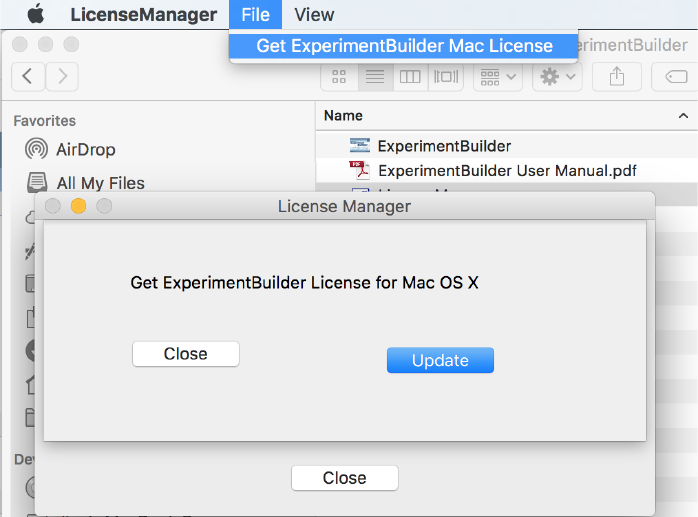Open the LicenseManager application menu
The height and width of the screenshot is (517, 698).
point(143,15)
